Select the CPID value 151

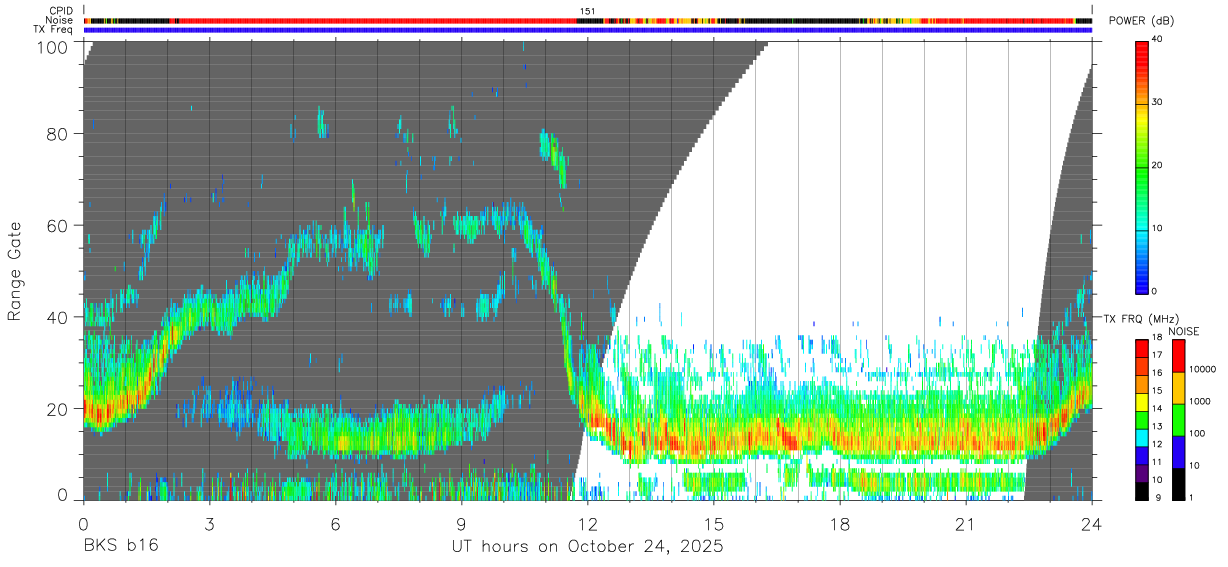coord(587,11)
